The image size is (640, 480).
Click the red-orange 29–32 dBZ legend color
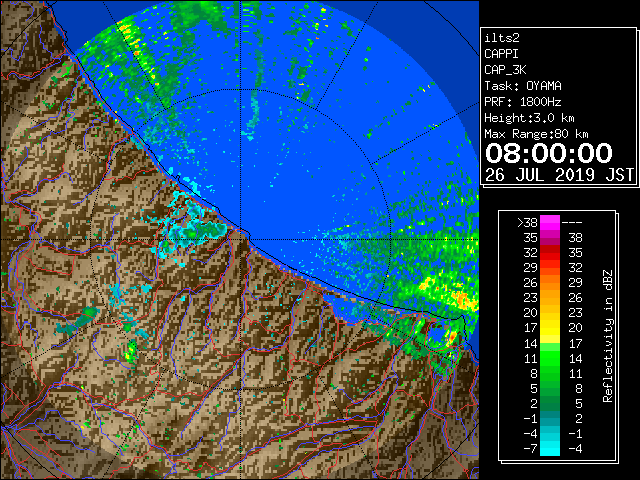click(x=550, y=268)
